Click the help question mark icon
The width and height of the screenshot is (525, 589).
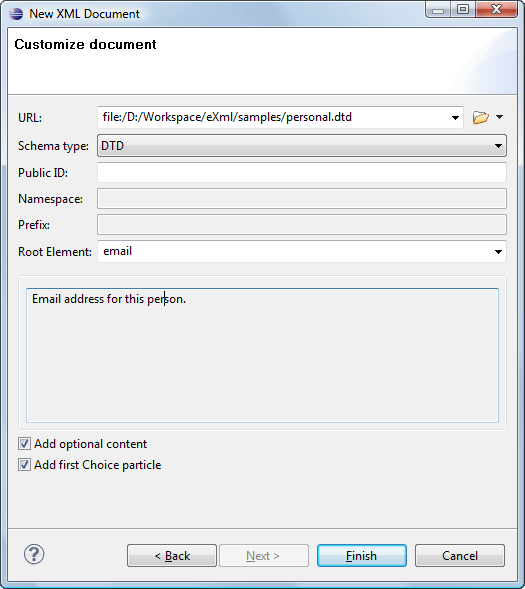tap(34, 554)
